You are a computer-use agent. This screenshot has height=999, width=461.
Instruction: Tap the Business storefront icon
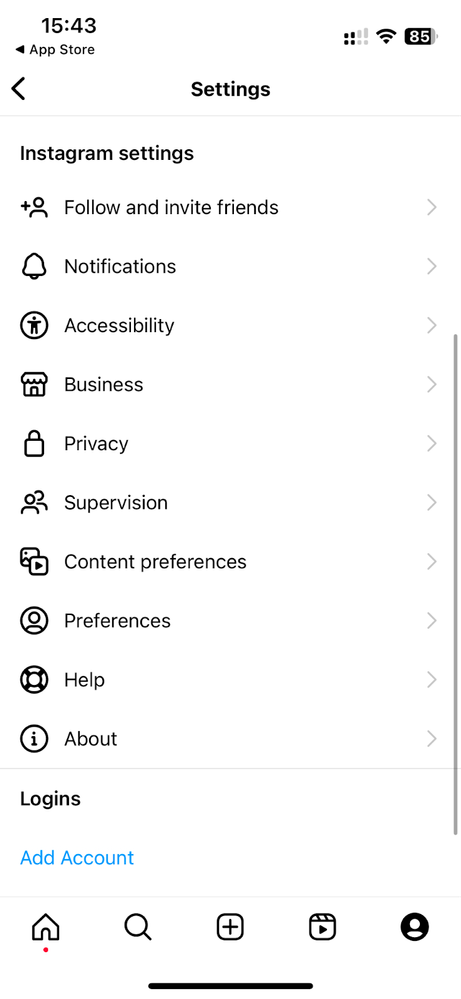point(34,385)
